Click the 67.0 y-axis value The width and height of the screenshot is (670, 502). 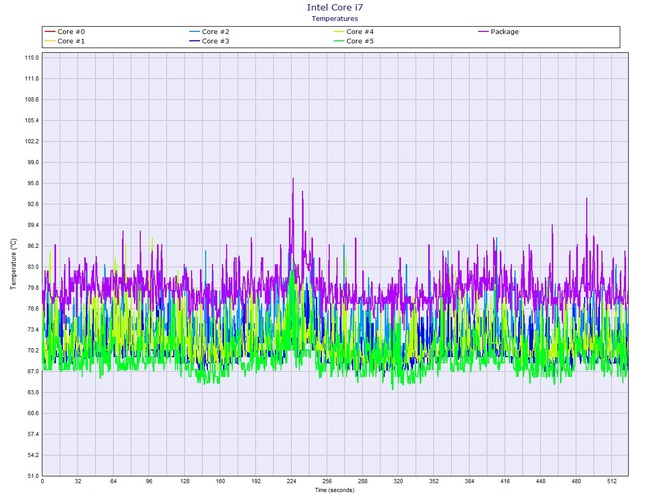[x=33, y=372]
